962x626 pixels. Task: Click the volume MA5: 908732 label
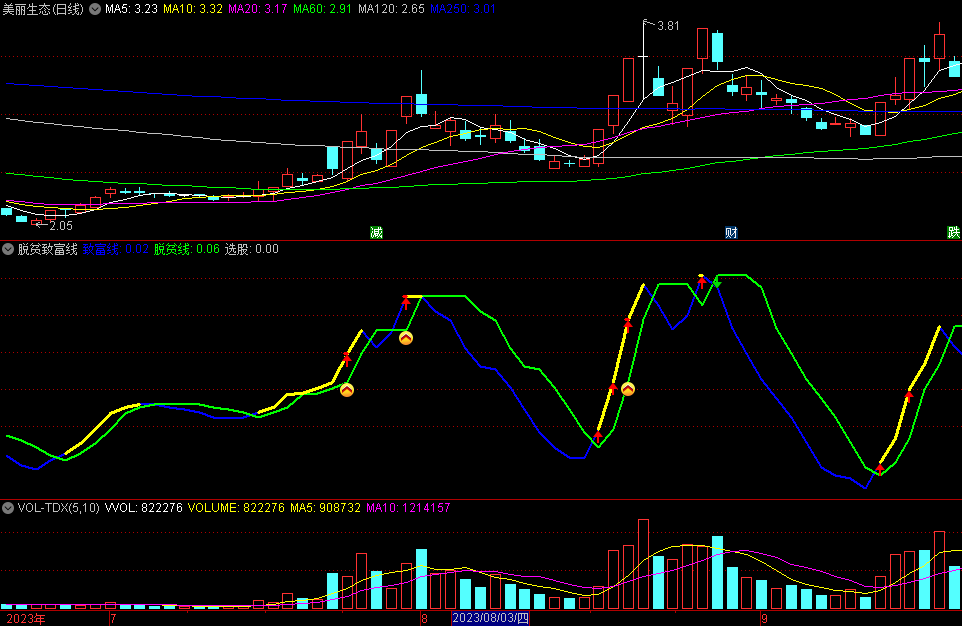click(x=325, y=508)
